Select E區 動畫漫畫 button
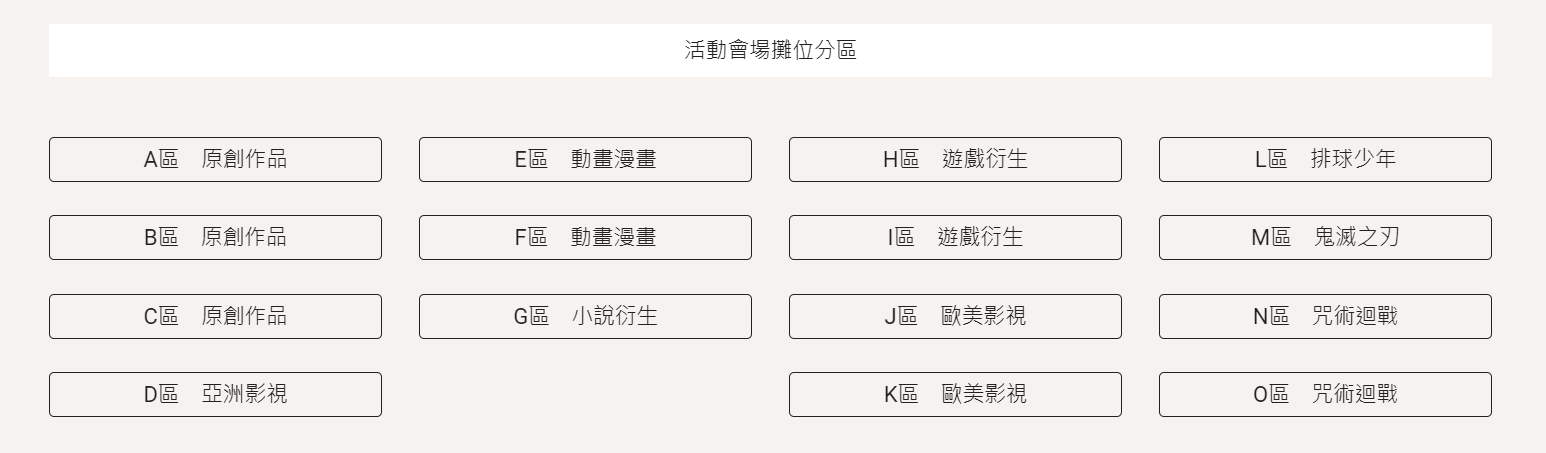The height and width of the screenshot is (453, 1546). point(585,159)
